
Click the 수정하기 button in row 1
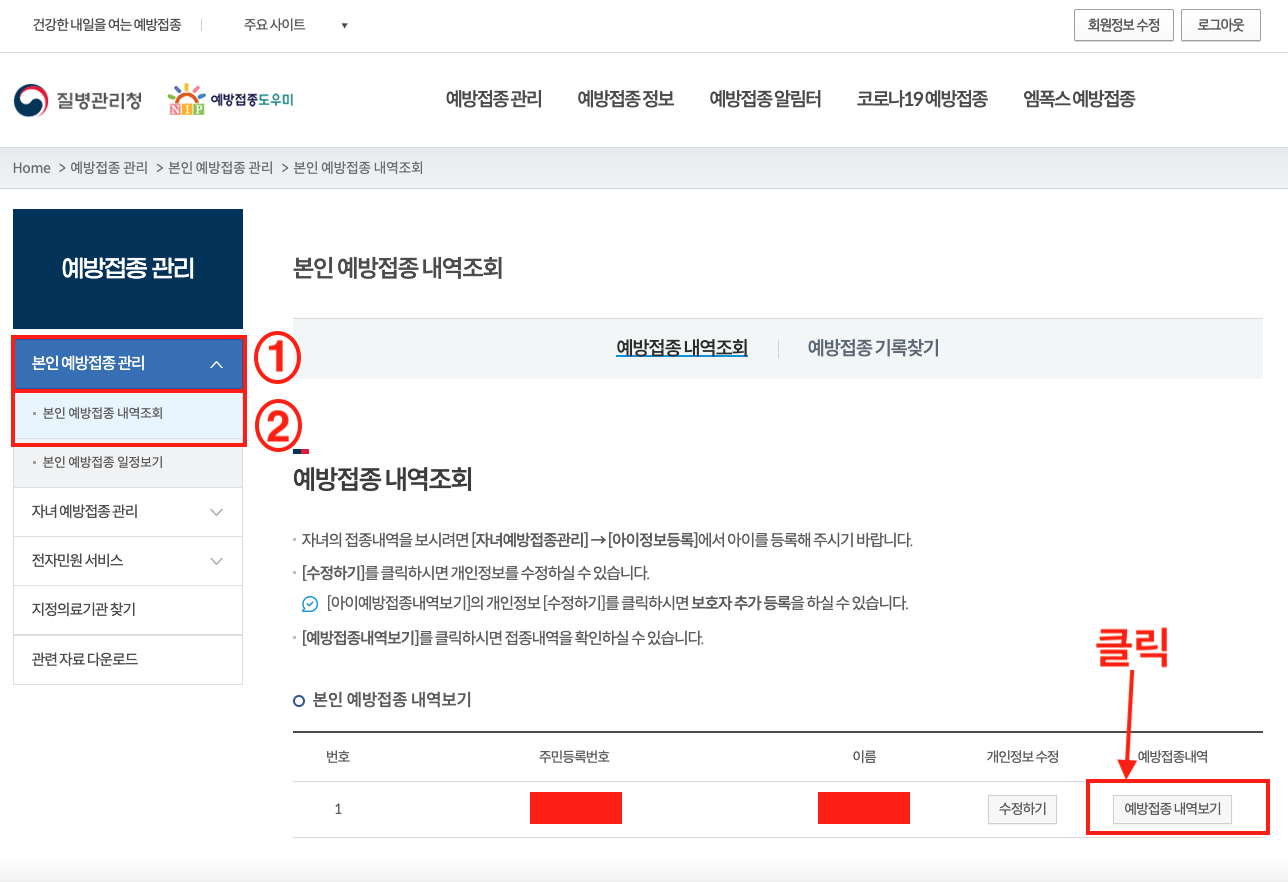pyautogui.click(x=1022, y=809)
